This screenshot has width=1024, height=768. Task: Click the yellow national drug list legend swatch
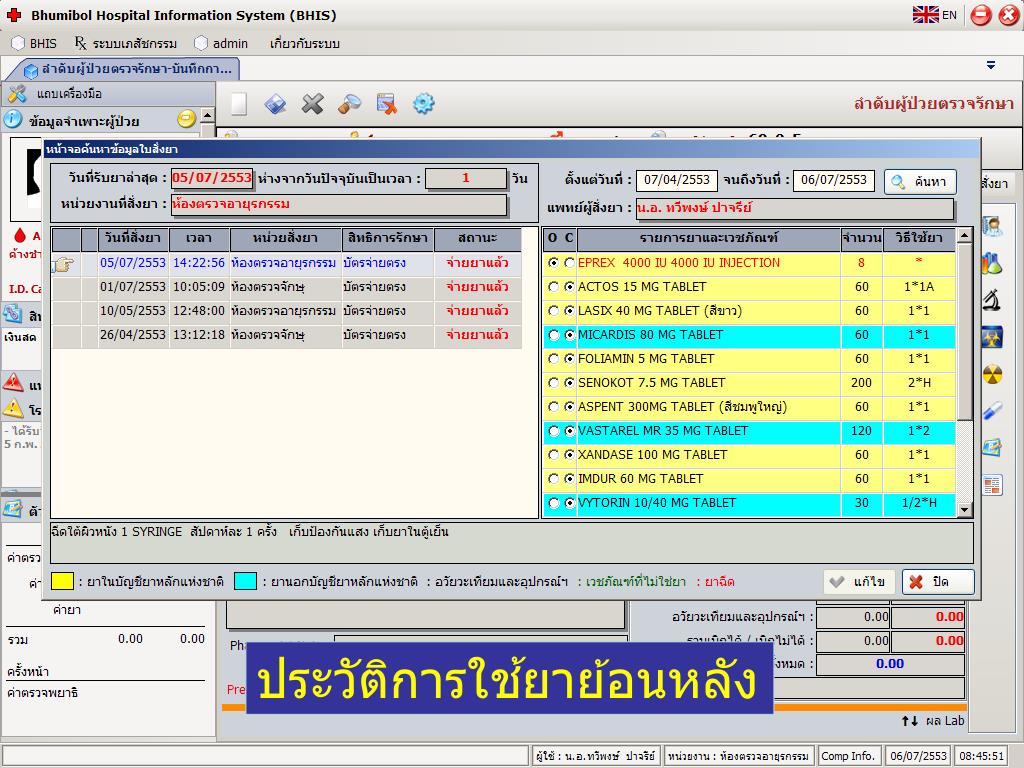pos(63,581)
